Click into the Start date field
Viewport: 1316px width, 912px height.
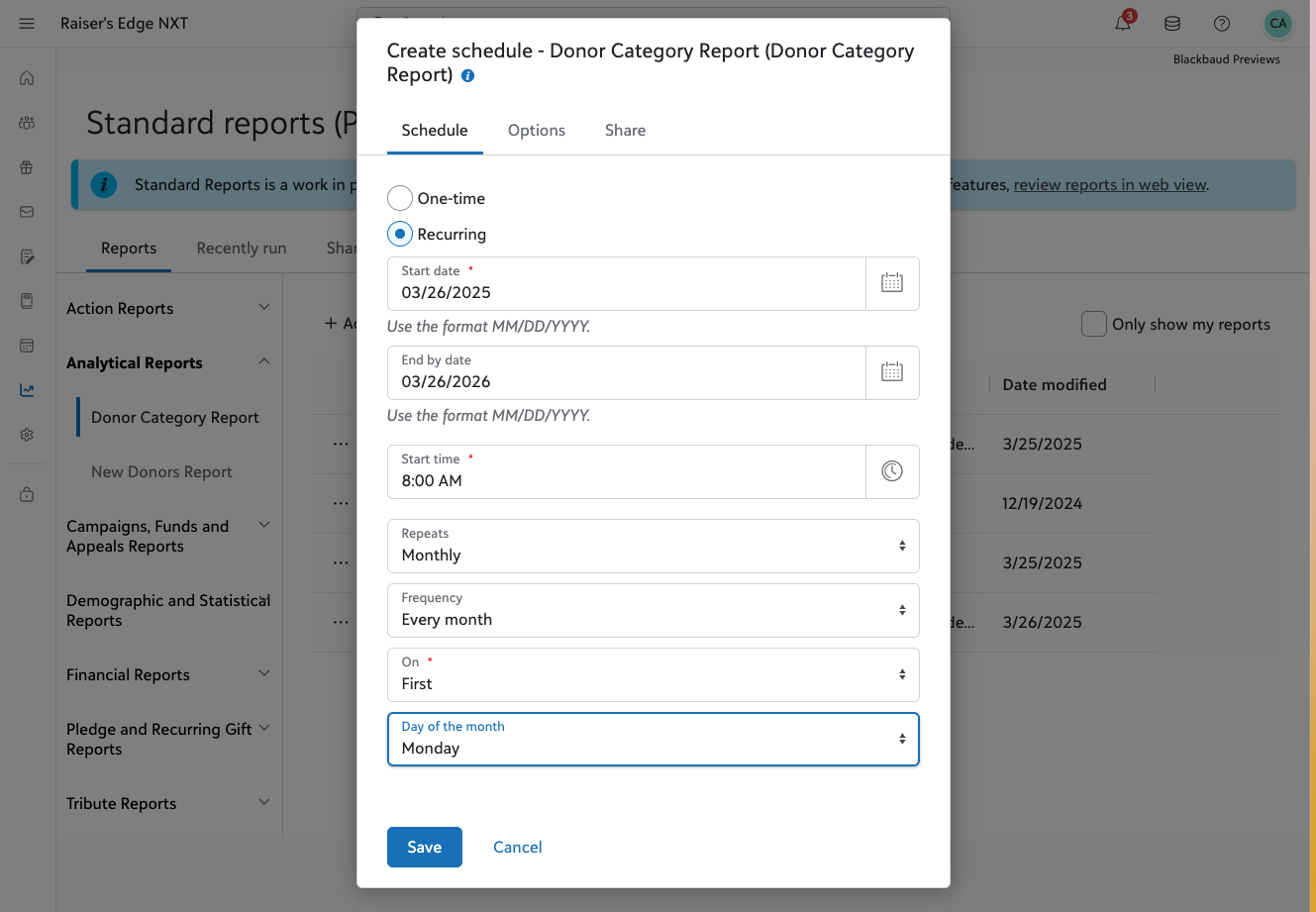626,292
